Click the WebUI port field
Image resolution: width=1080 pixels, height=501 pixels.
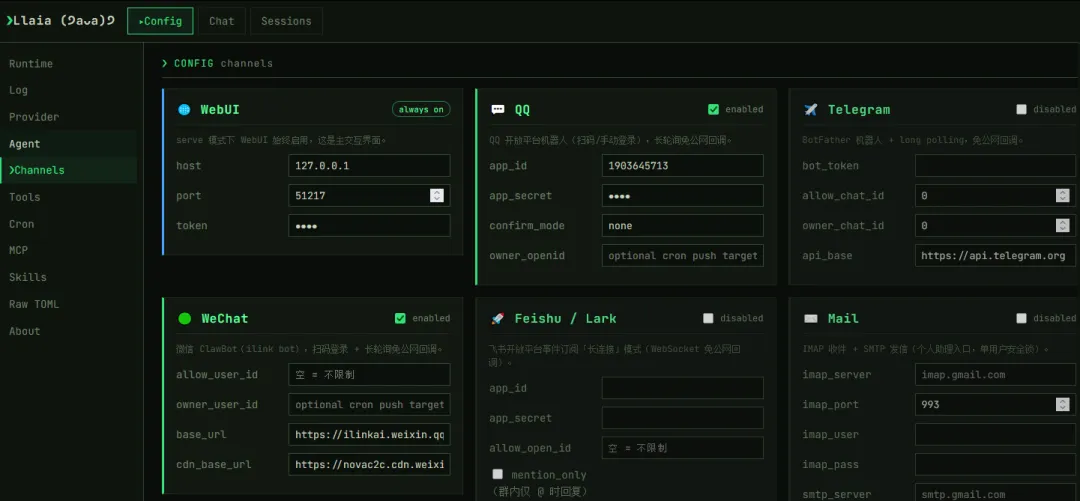coord(369,196)
